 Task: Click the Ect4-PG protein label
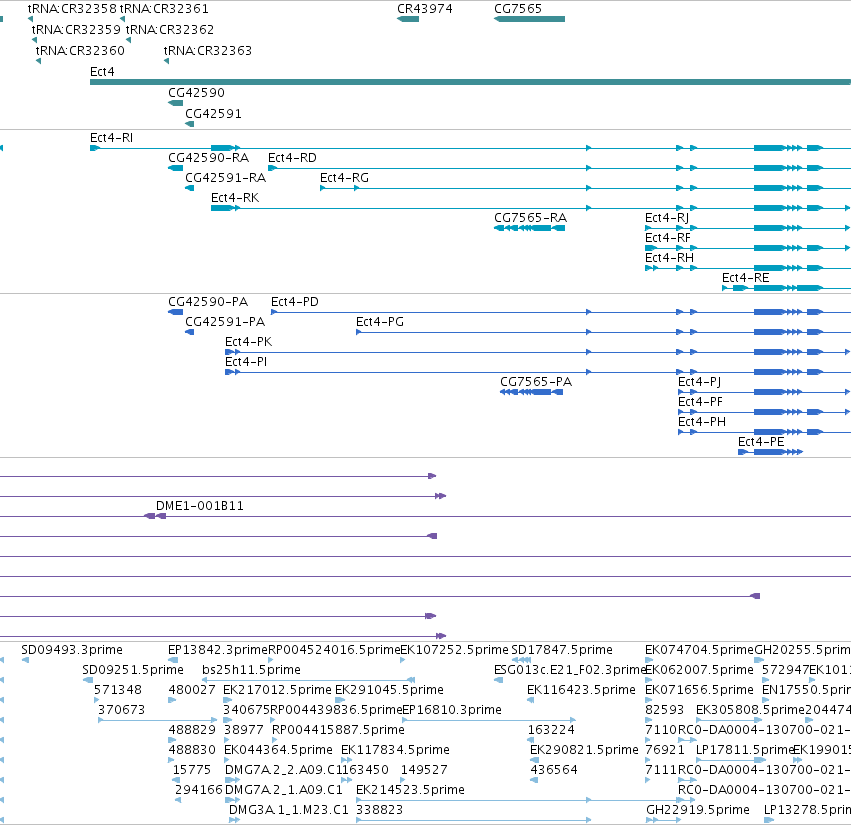(x=380, y=322)
